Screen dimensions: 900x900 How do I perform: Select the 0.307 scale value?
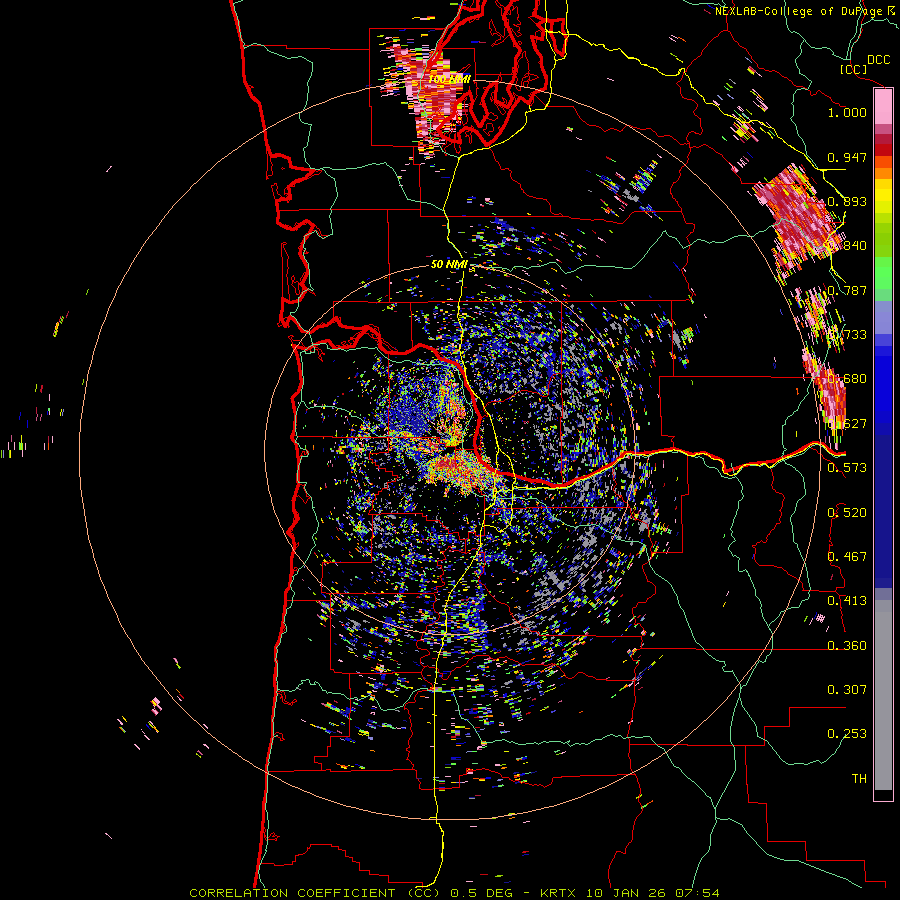847,690
